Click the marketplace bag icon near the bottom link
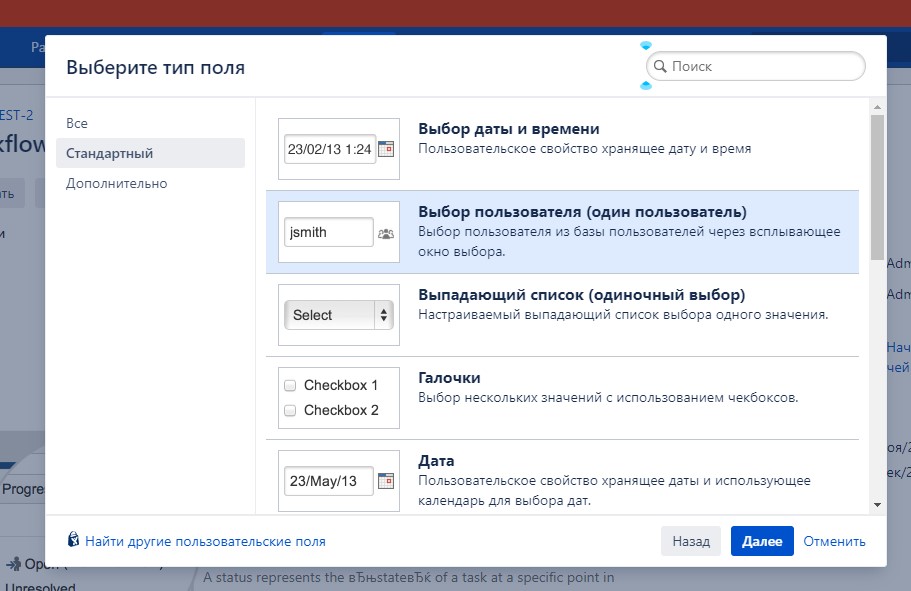 tap(73, 540)
